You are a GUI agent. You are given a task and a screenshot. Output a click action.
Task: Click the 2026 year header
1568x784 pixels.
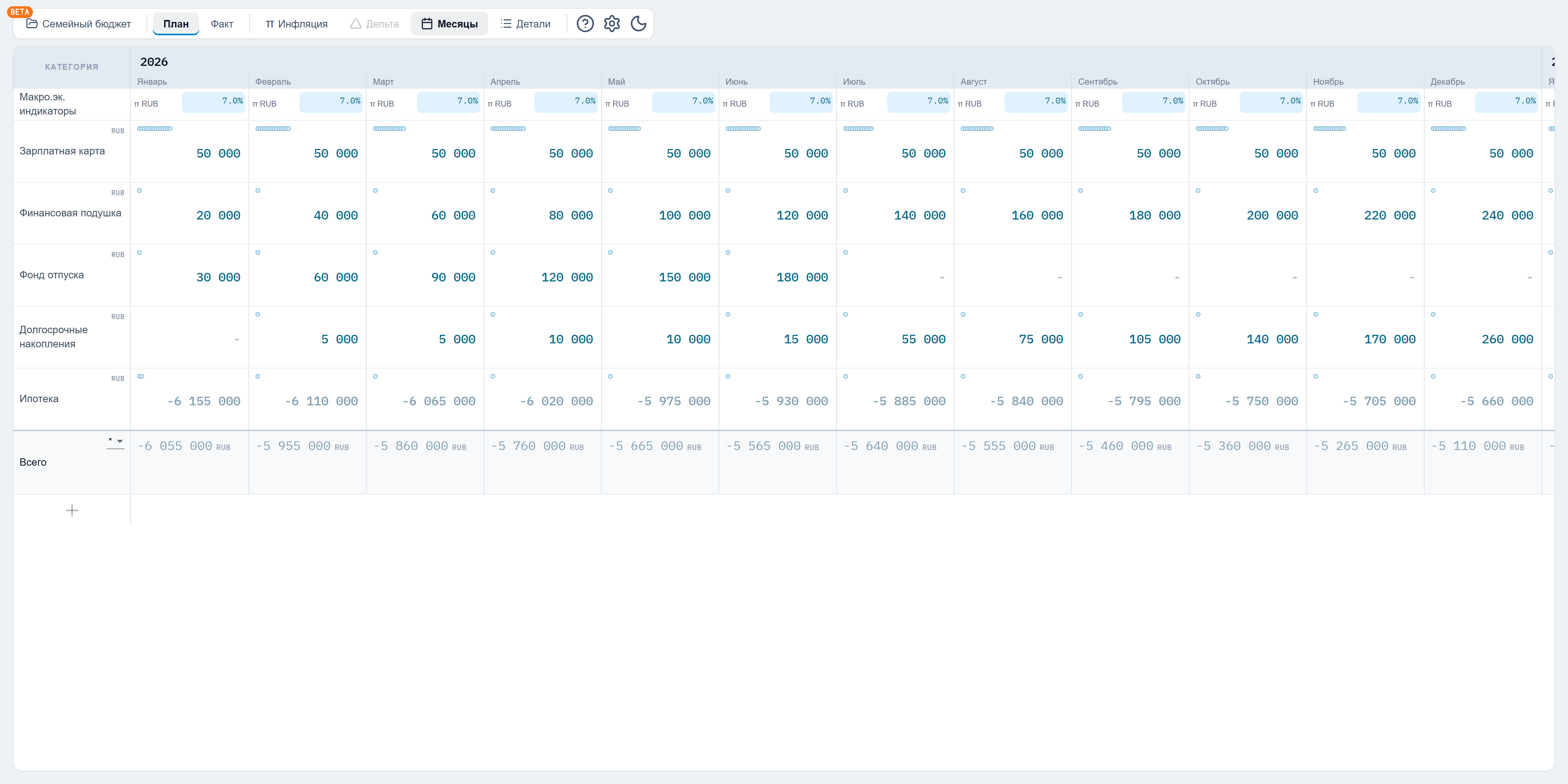(x=154, y=62)
